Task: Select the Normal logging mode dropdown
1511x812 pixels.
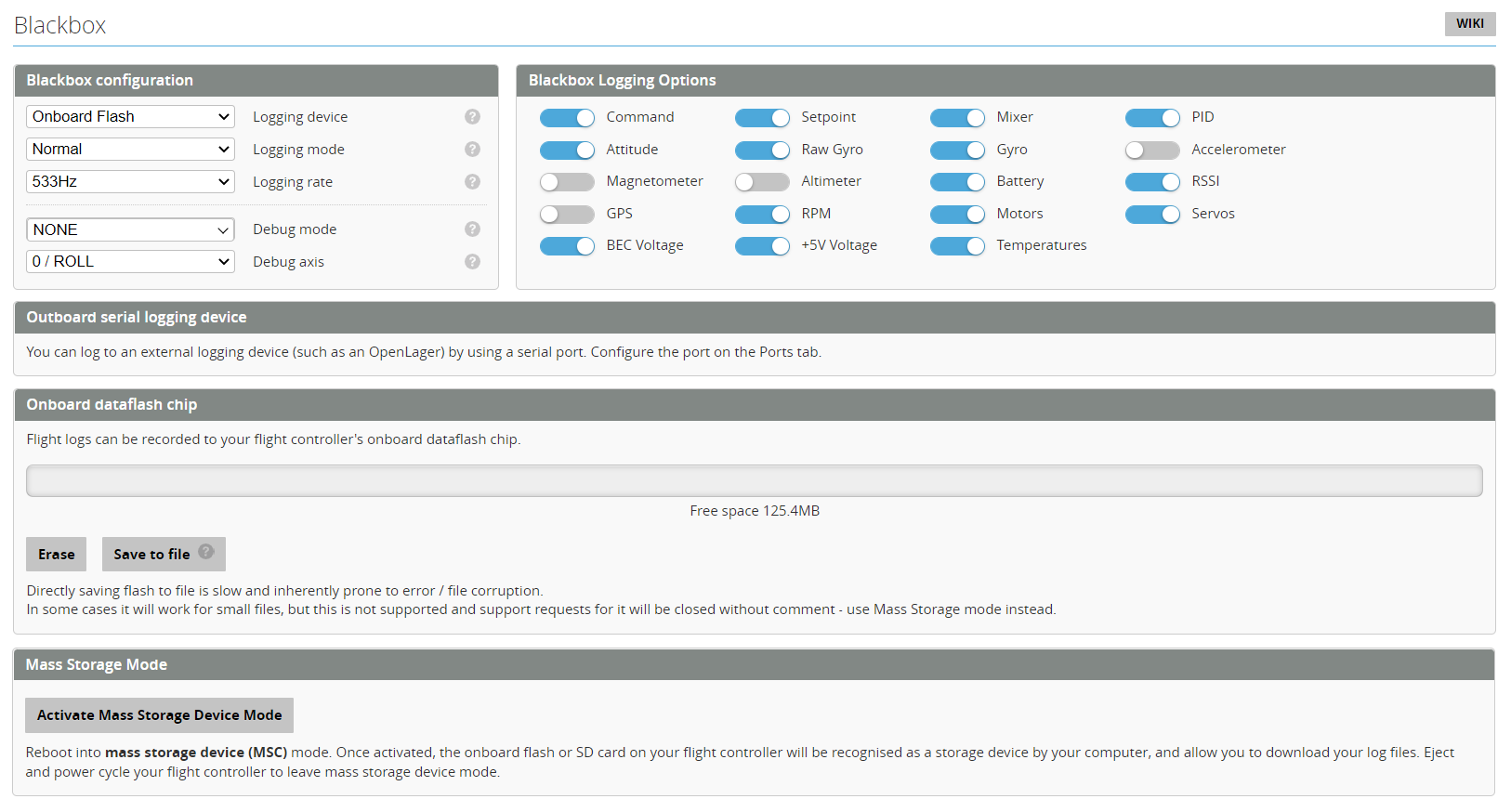Action: 130,150
